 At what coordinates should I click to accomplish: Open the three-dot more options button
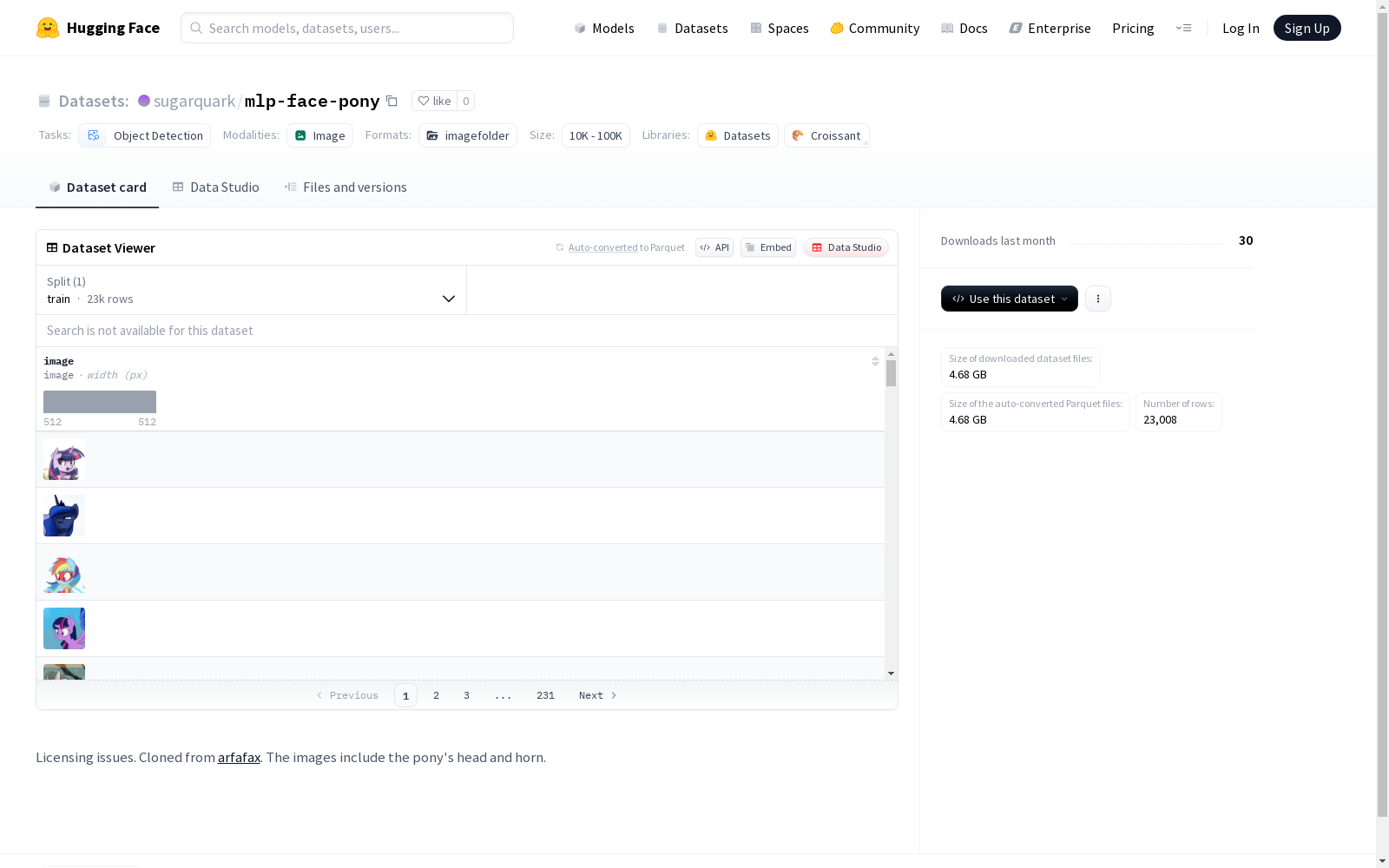1098,299
